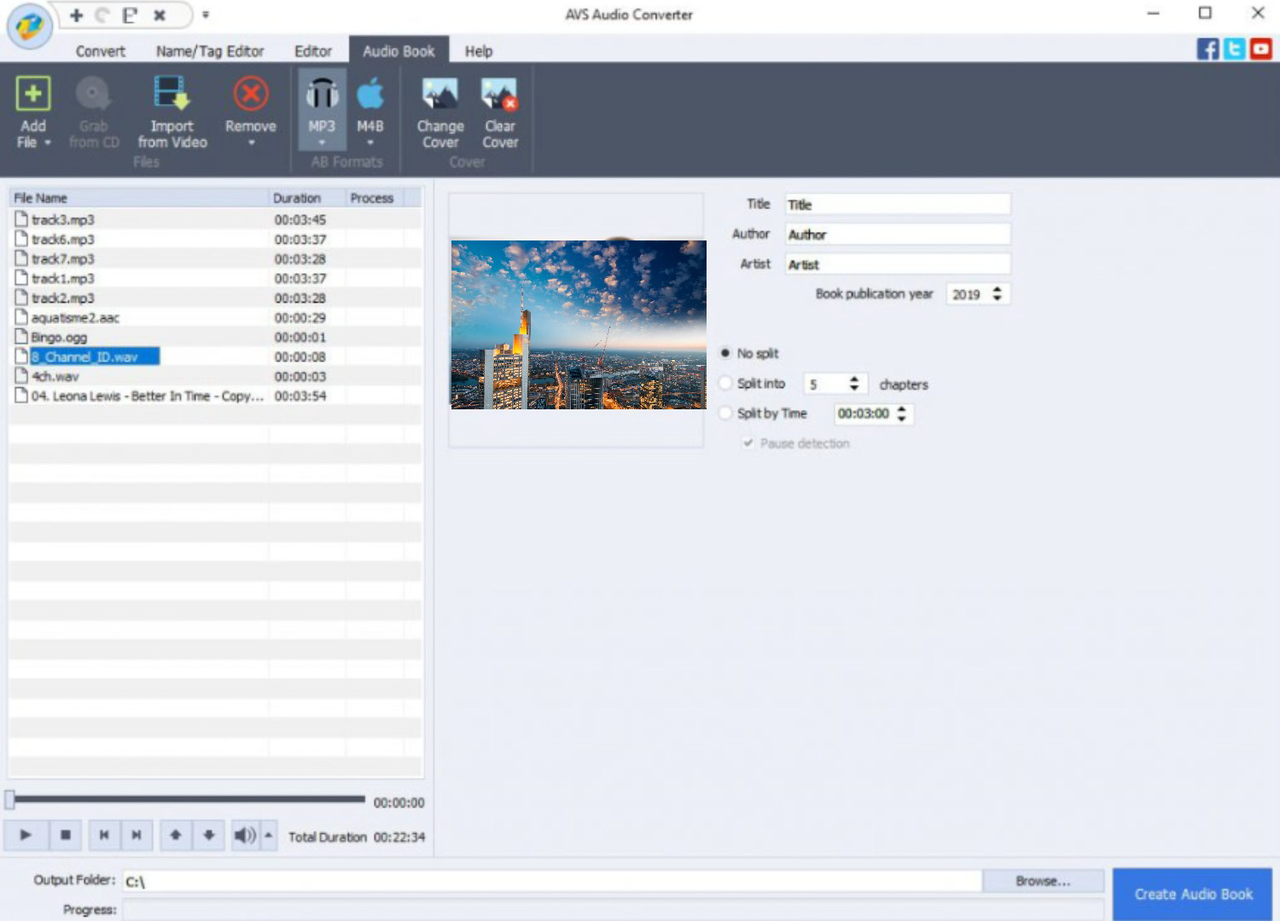Viewport: 1280px width, 921px height.
Task: Open the Split by Time spinner
Action: click(x=901, y=409)
